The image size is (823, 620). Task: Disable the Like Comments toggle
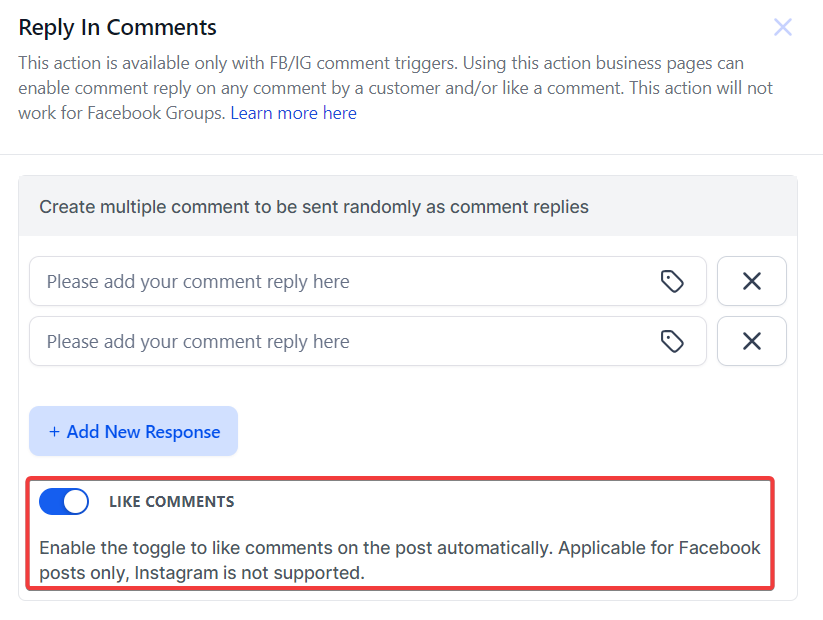[x=64, y=502]
